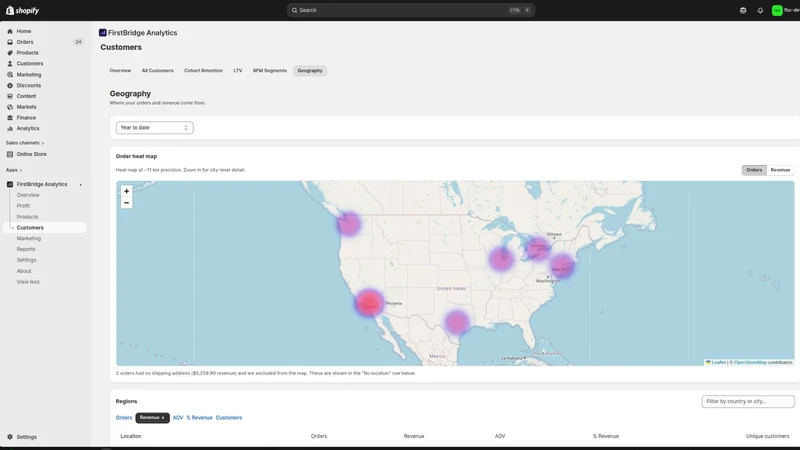
Task: Open Overview under FirstBridge Analytics
Action: pos(28,195)
